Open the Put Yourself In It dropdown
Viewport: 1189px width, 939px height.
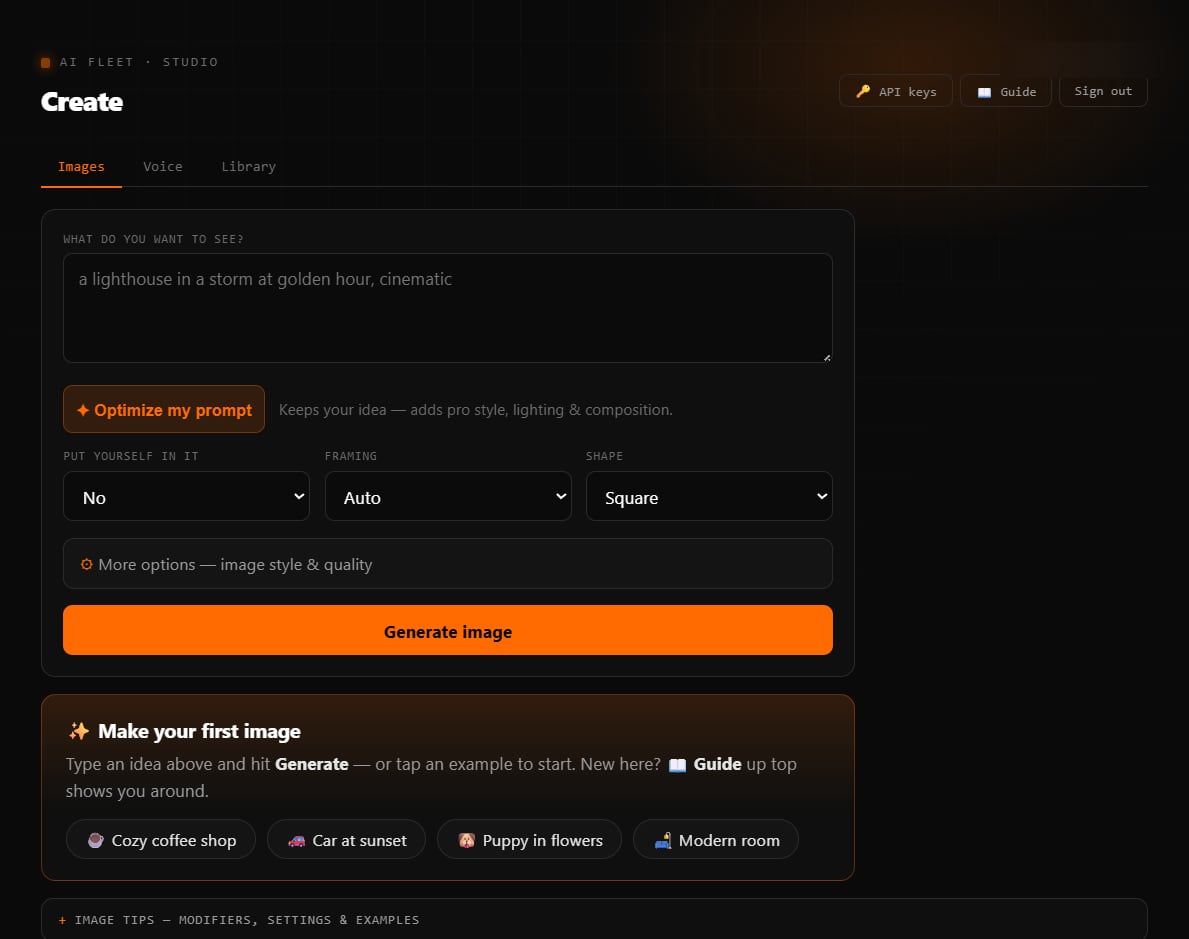click(186, 496)
